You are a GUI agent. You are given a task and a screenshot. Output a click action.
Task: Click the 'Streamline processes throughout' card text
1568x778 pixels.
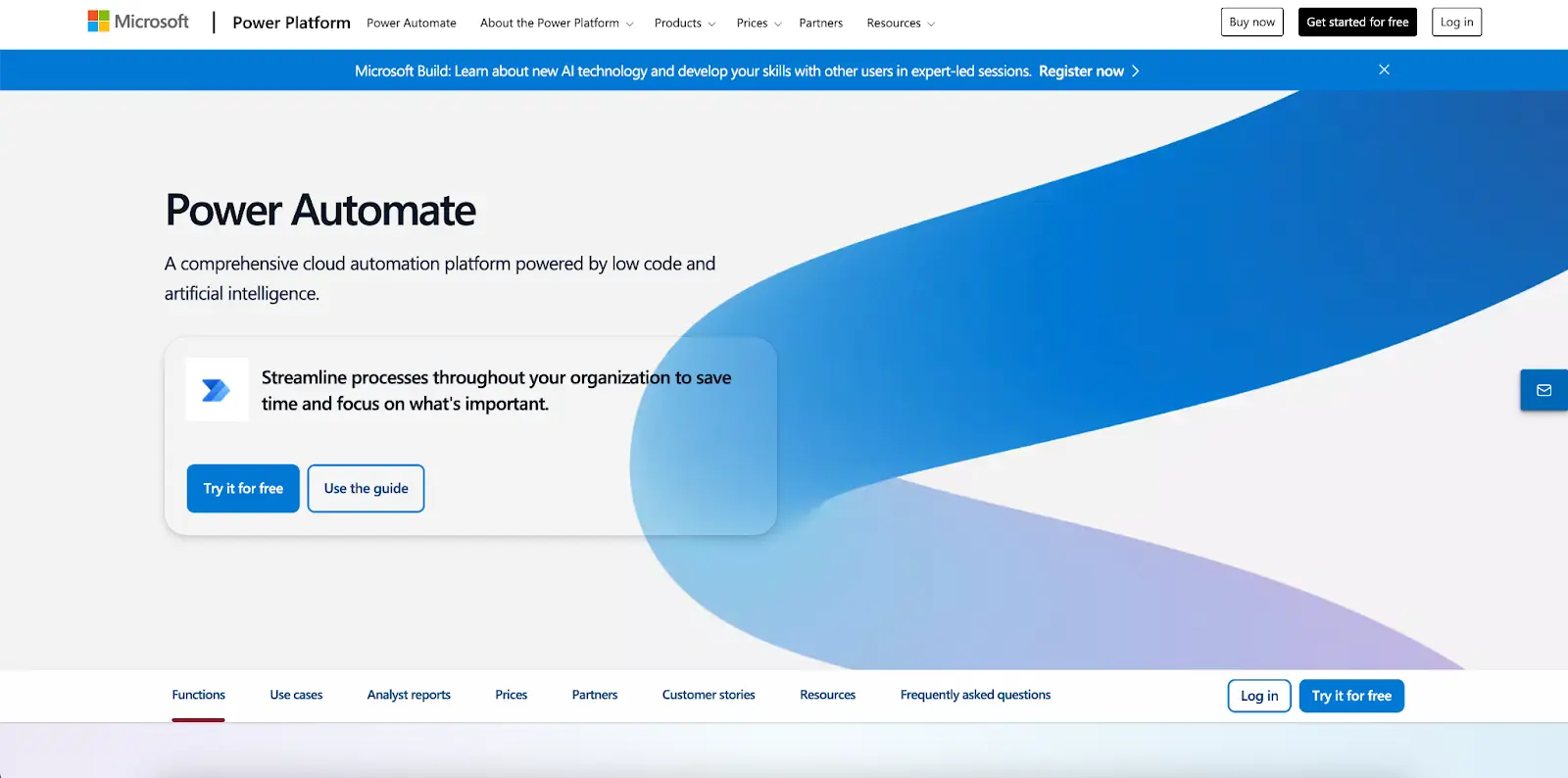(x=497, y=390)
